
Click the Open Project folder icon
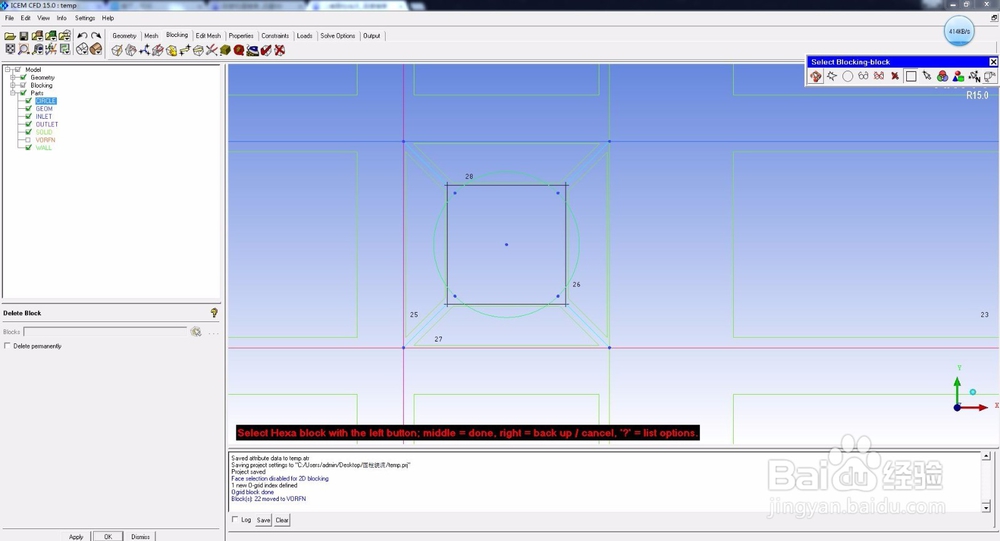pos(10,36)
